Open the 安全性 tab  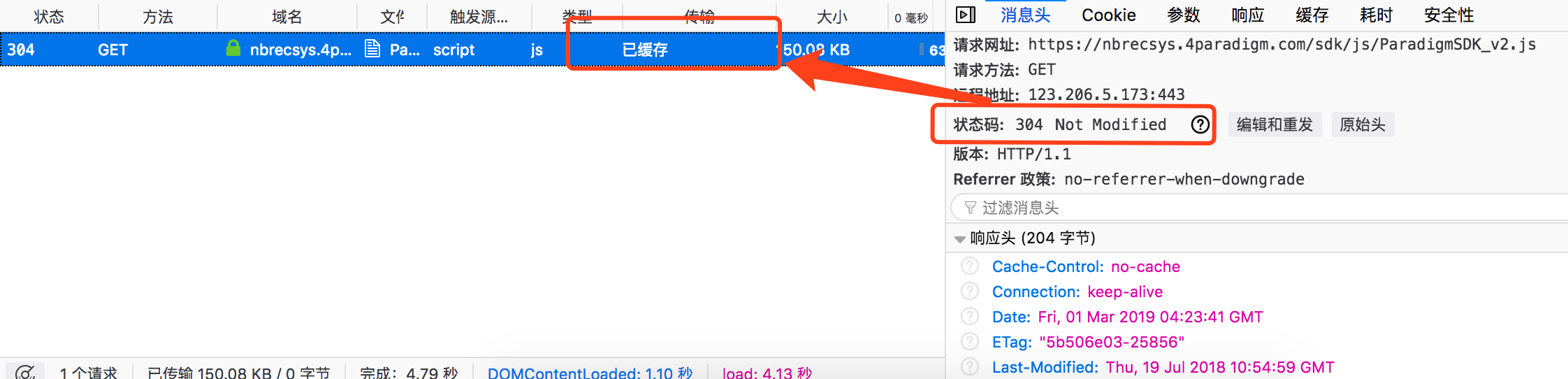1449,15
